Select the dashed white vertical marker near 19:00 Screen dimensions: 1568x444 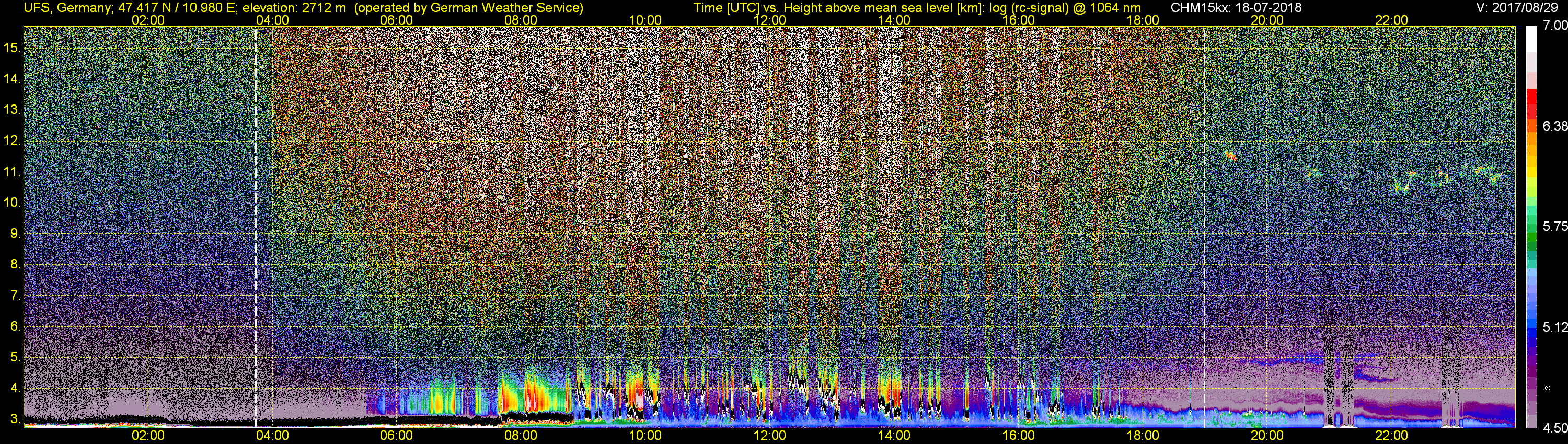[x=1205, y=227]
